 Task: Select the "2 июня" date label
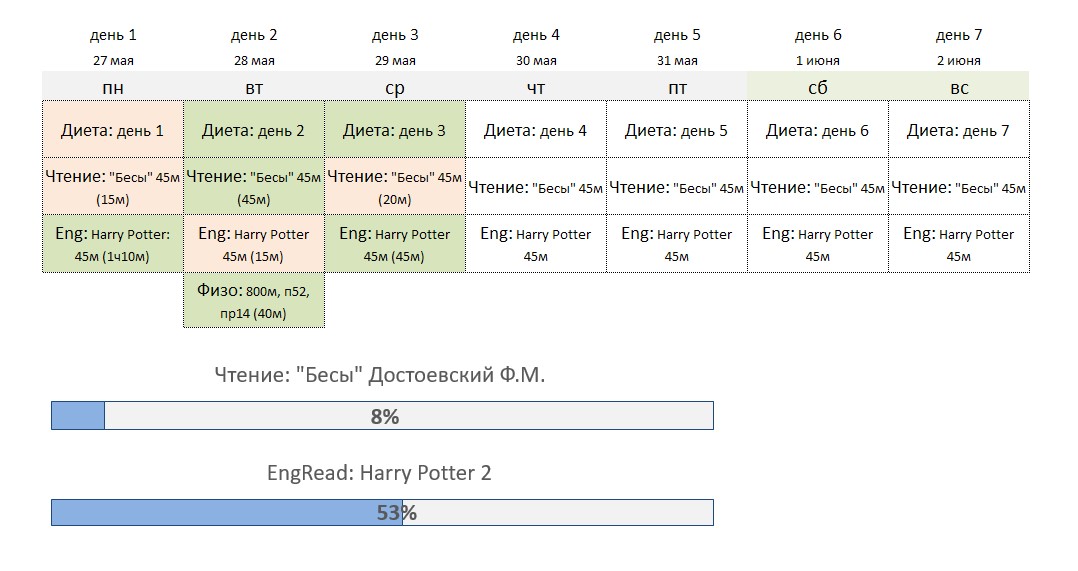(x=958, y=60)
